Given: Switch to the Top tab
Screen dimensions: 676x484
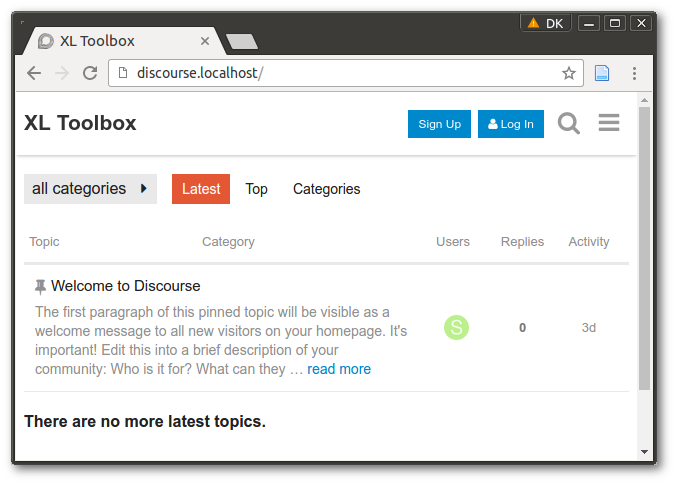Looking at the screenshot, I should 257,189.
